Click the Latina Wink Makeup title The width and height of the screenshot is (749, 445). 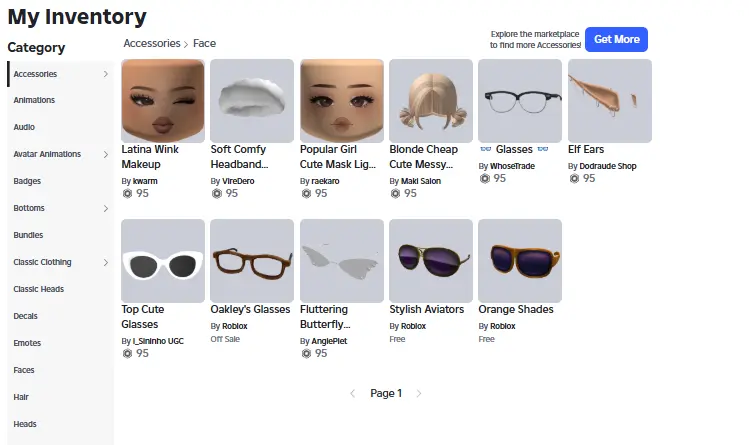(150, 157)
